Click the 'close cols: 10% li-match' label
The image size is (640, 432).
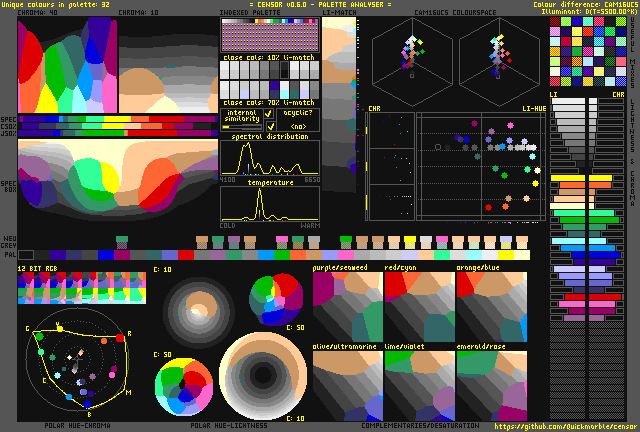[x=269, y=57]
